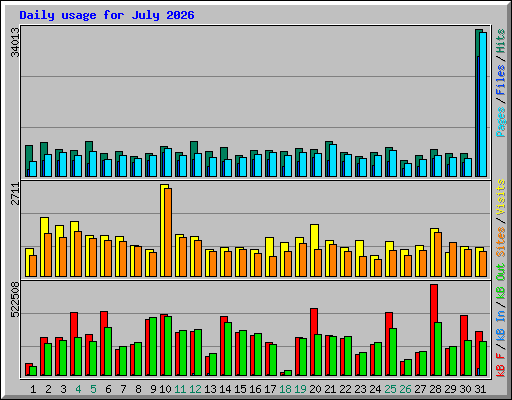Screen dimensions: 512x400
Task: Click the 2711 axis maximum label
Action: tap(15, 194)
